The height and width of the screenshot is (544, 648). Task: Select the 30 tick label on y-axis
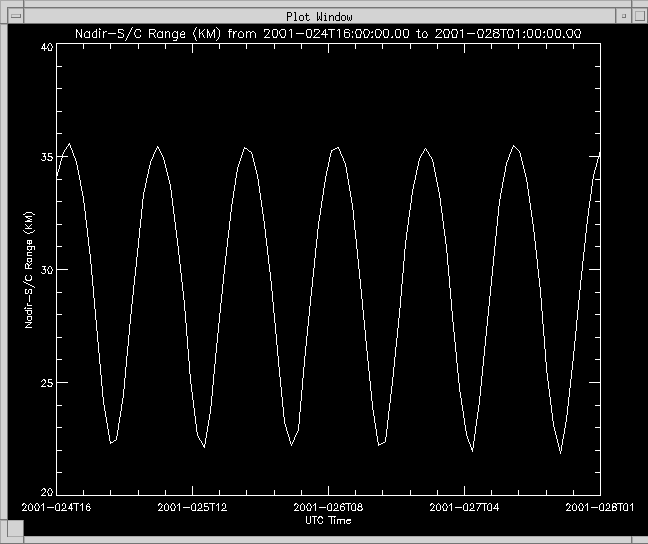pos(45,270)
